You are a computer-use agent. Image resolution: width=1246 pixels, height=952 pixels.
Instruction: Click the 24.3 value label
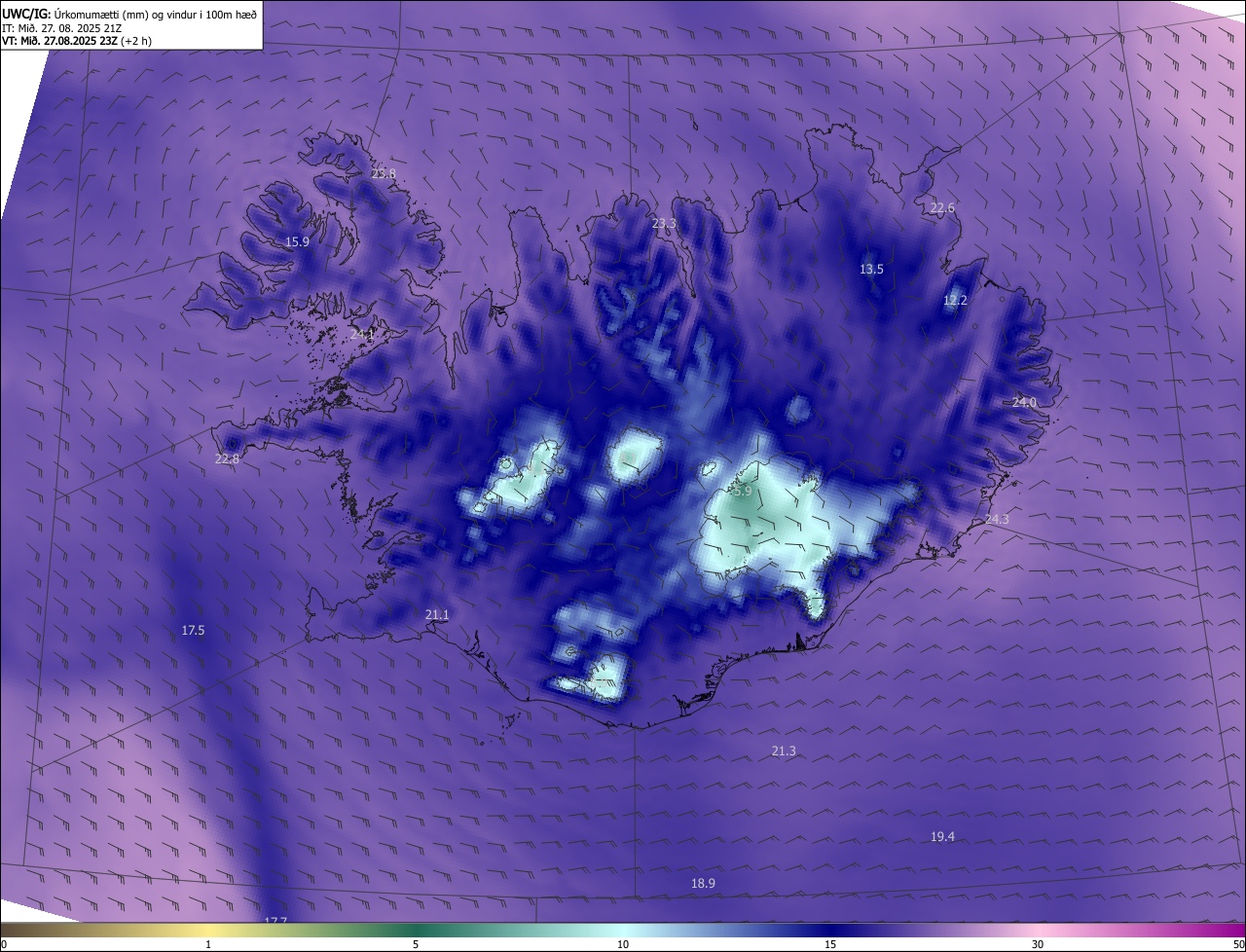pyautogui.click(x=997, y=520)
